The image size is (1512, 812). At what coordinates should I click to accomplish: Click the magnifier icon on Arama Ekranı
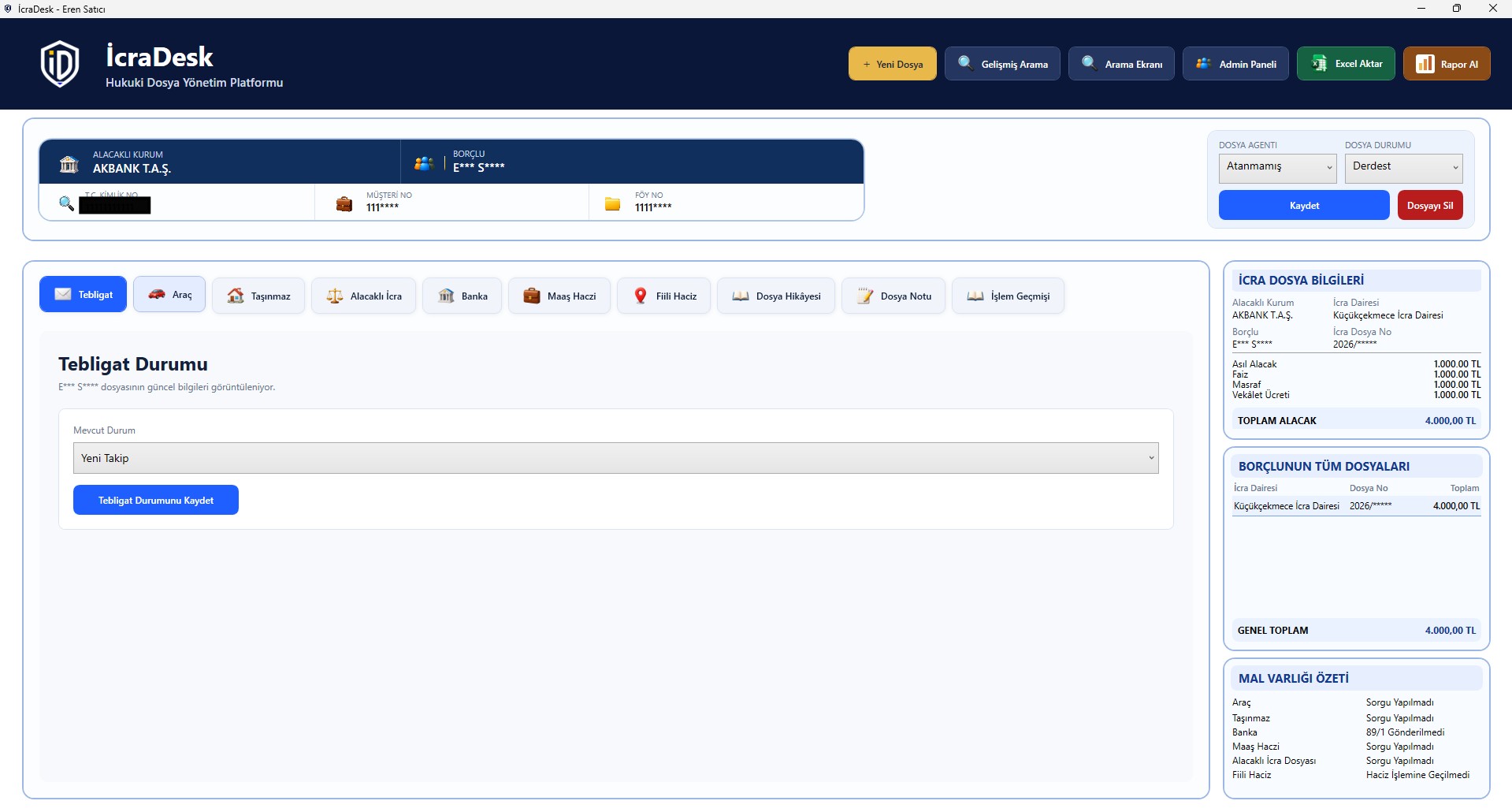click(1089, 63)
